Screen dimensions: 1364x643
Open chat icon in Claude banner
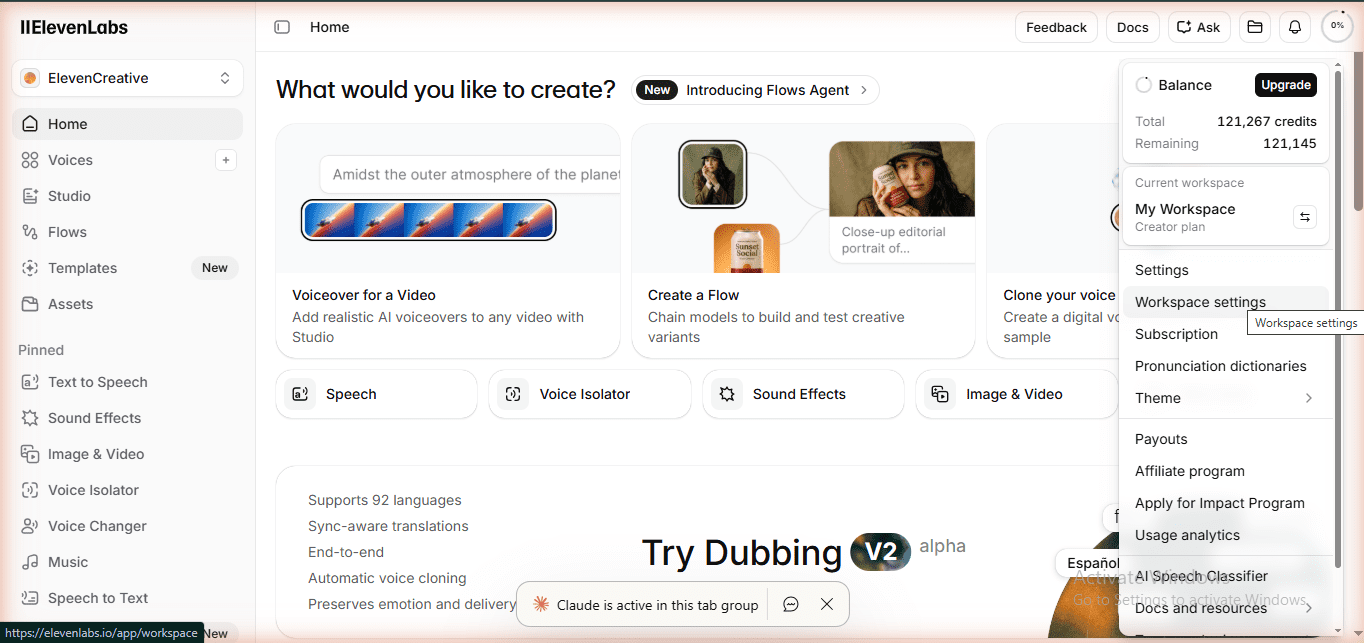pos(791,604)
